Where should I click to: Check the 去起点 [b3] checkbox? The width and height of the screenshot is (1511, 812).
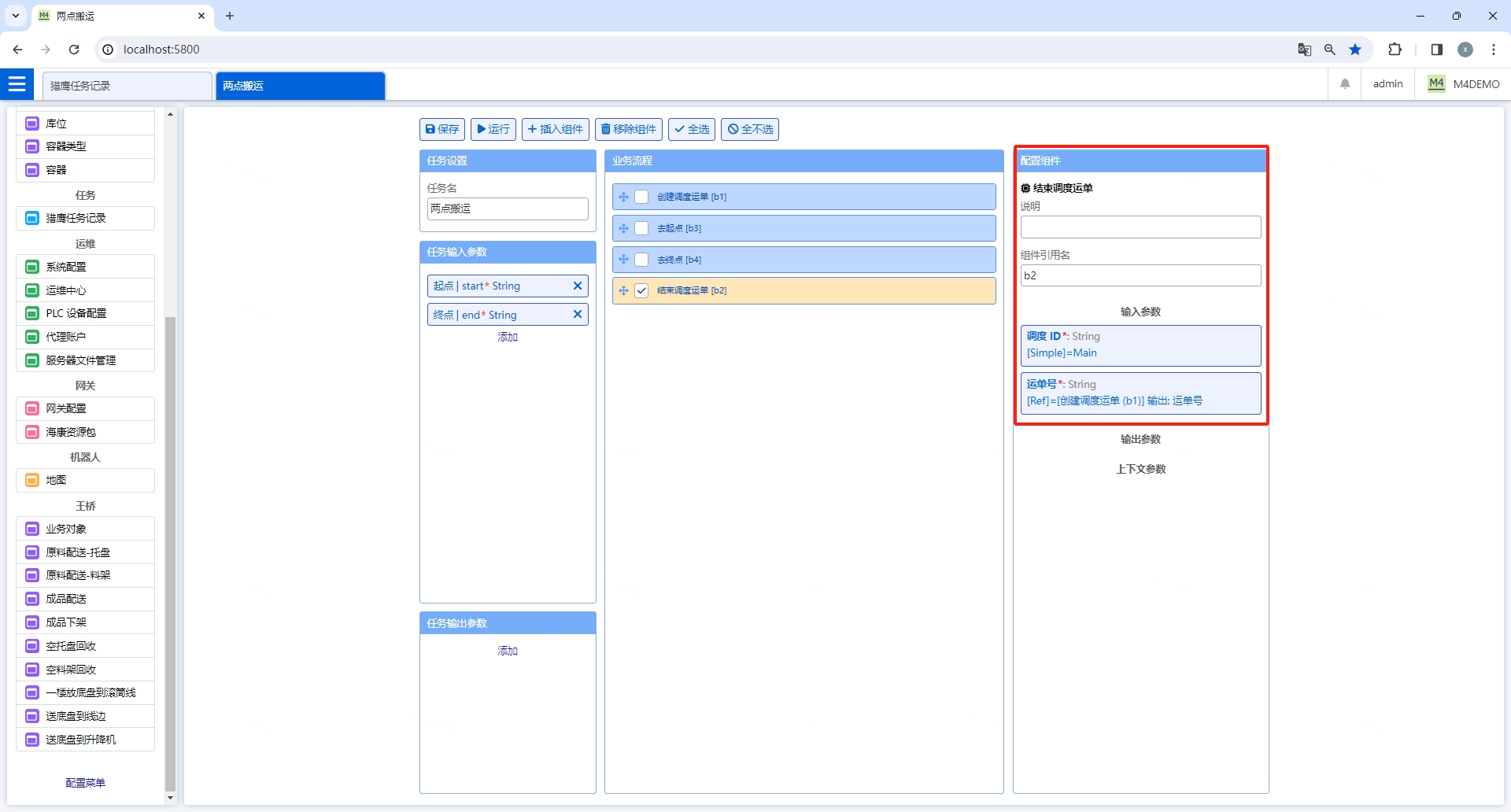click(641, 228)
